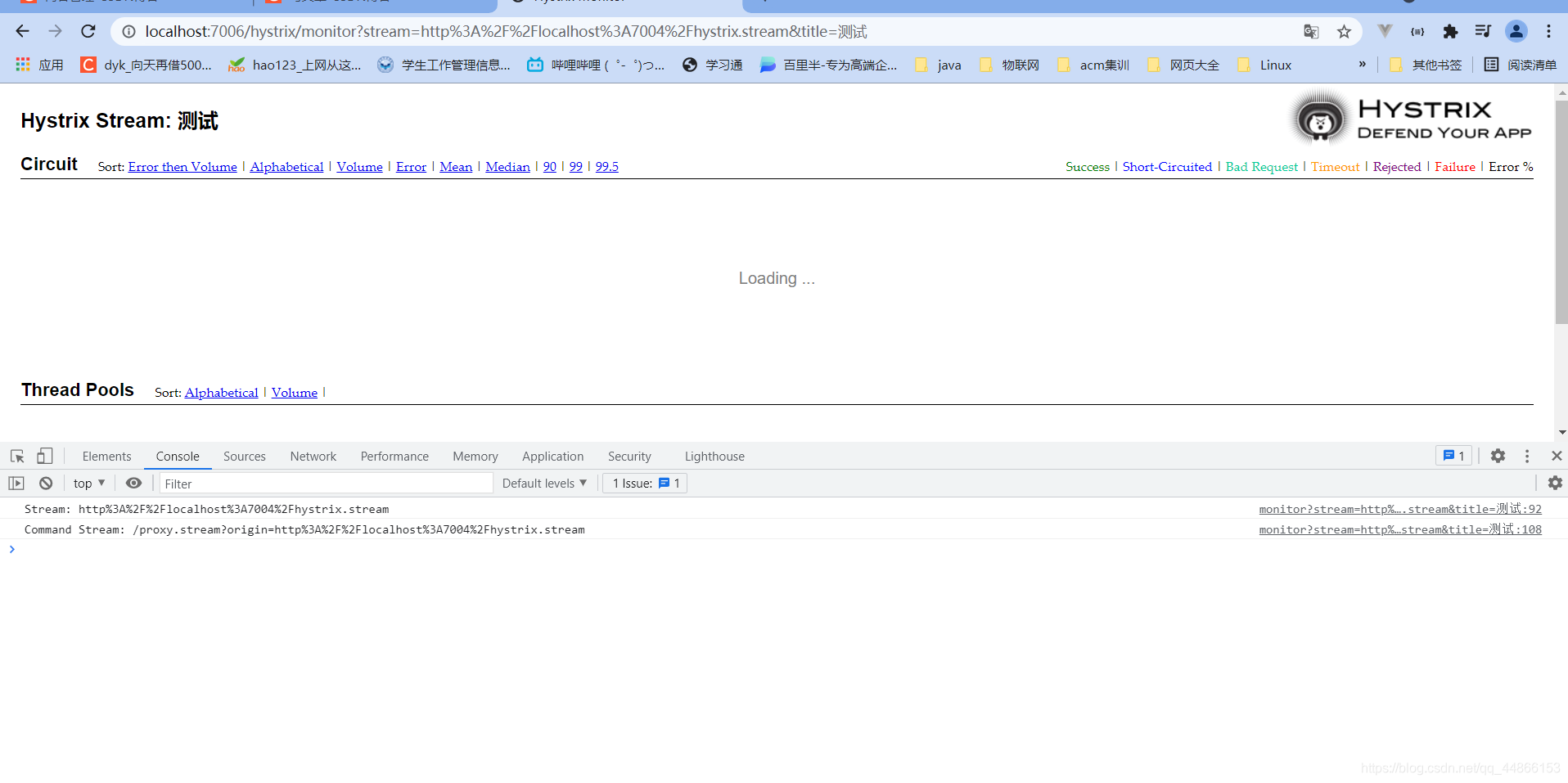
Task: Sort circuits Alphabetical
Action: click(286, 167)
